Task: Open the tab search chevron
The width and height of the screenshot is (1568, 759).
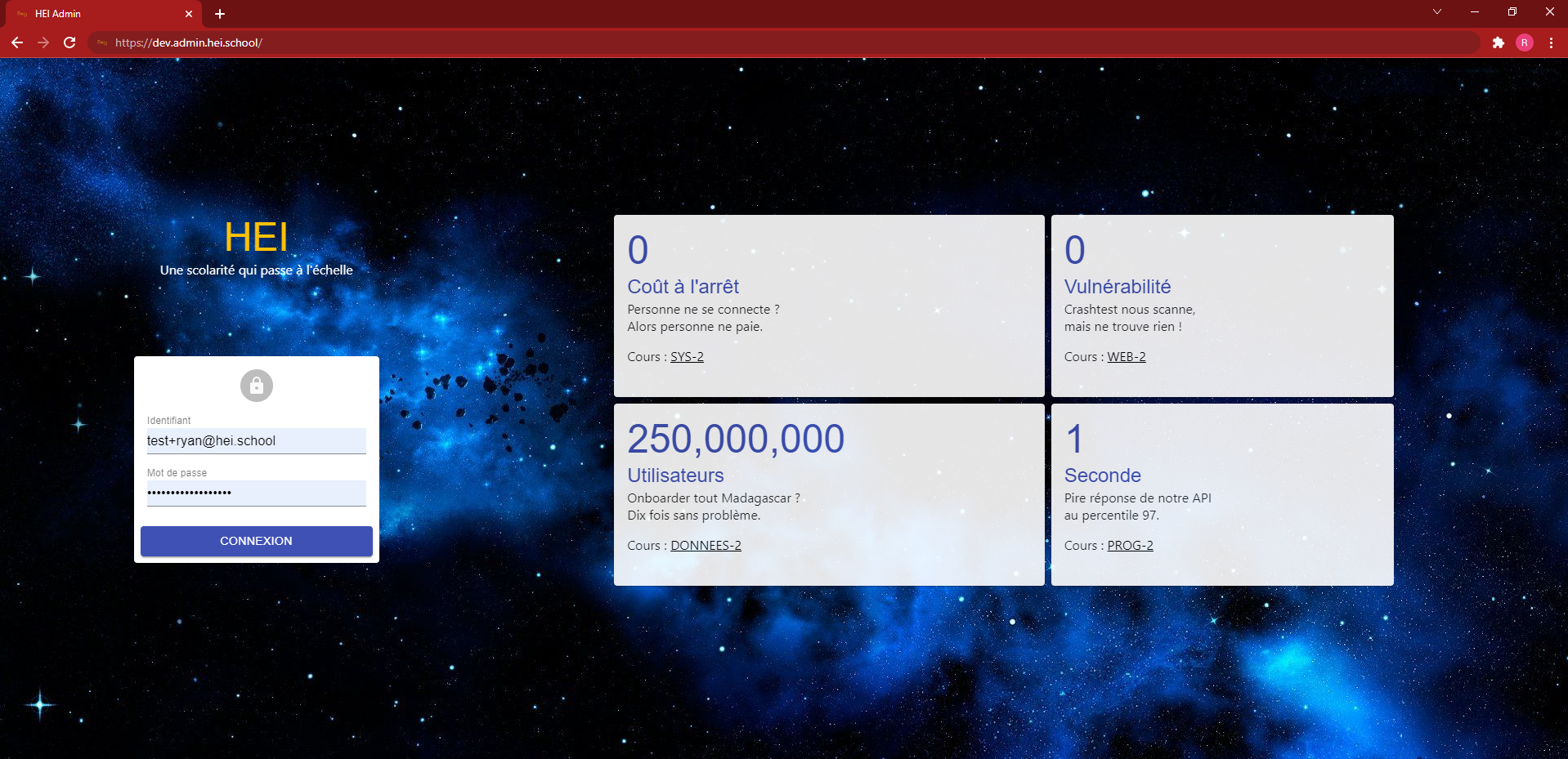Action: click(x=1436, y=11)
